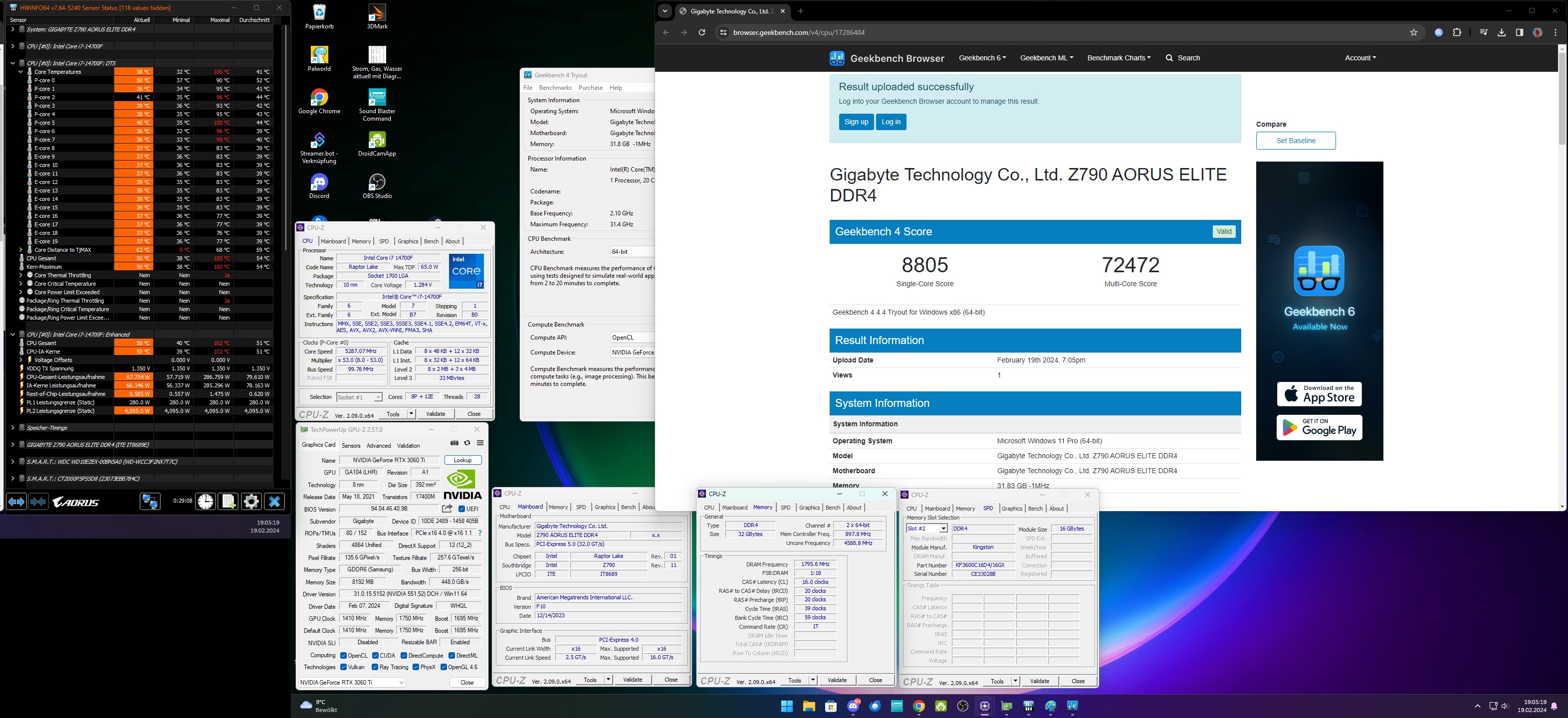1568x718 pixels.
Task: Reload the Geekbench page
Action: coord(702,33)
